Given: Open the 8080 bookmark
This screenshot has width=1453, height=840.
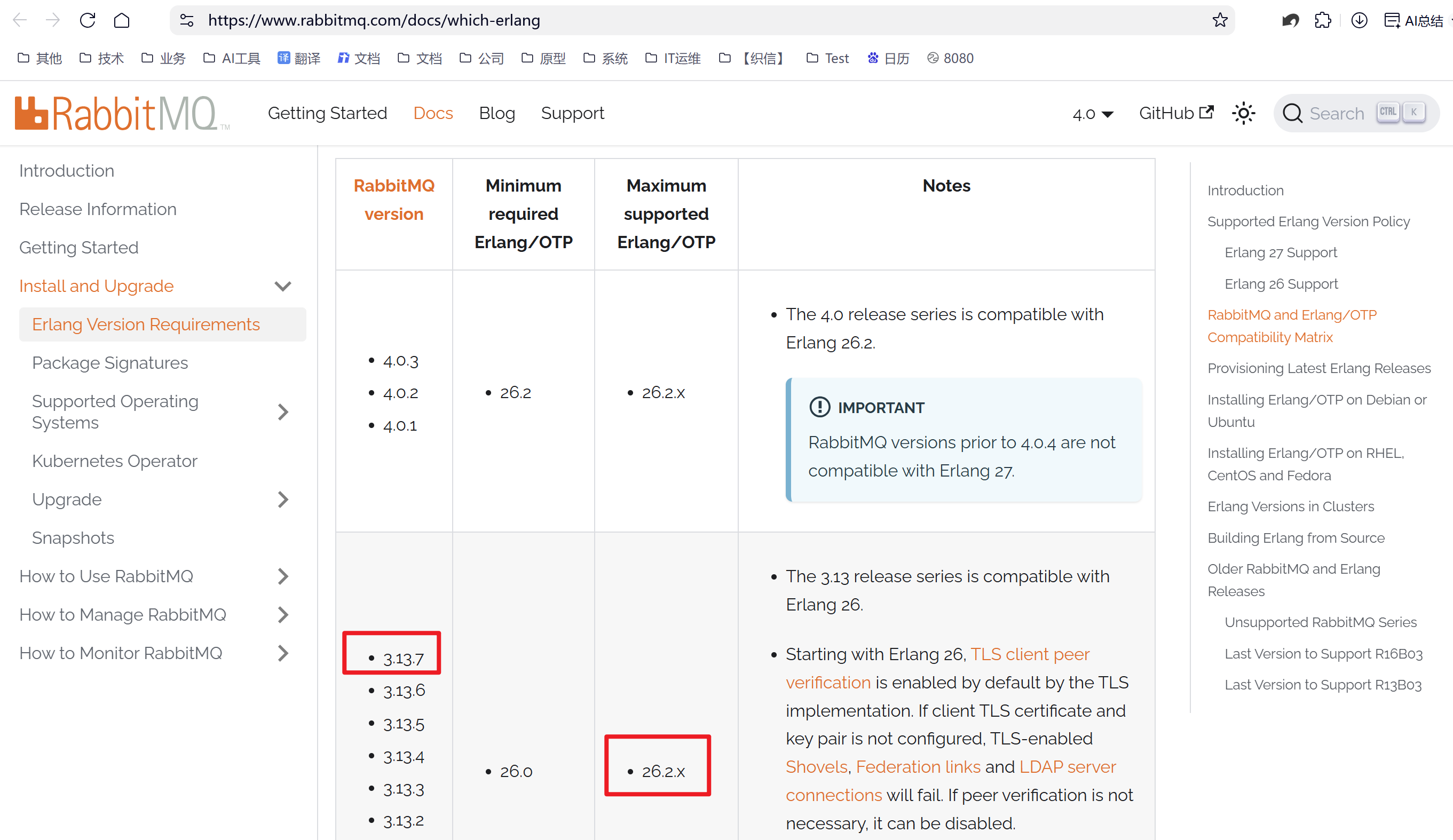Looking at the screenshot, I should click(x=950, y=58).
